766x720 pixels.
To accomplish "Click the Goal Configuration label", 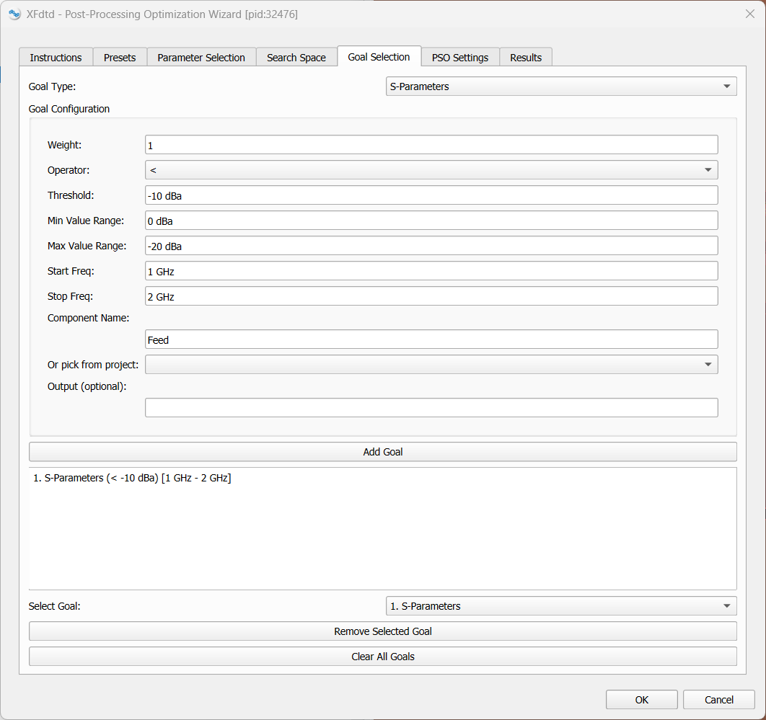I will (69, 109).
